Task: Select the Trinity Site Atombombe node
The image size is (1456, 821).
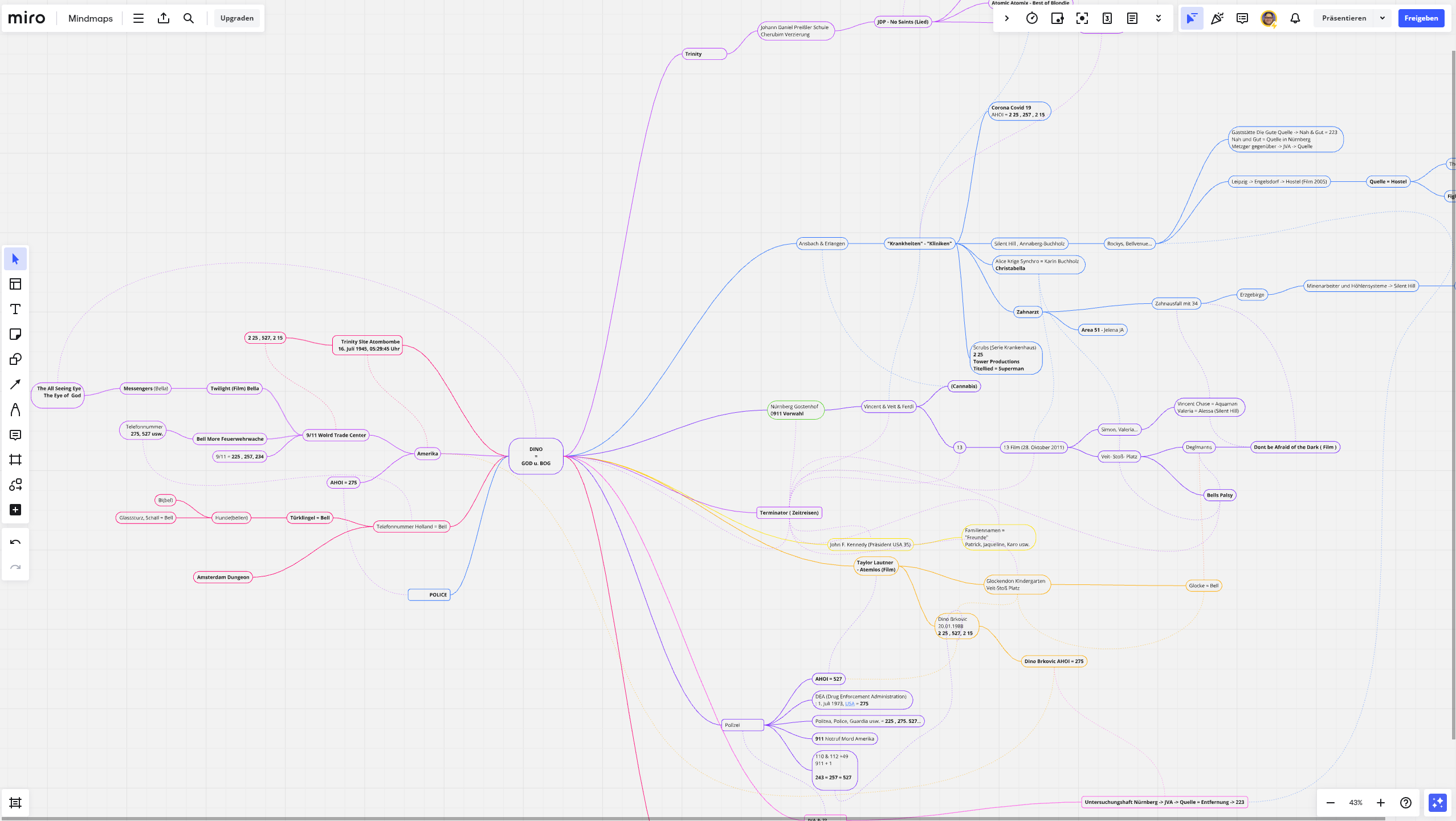Action: pyautogui.click(x=368, y=346)
